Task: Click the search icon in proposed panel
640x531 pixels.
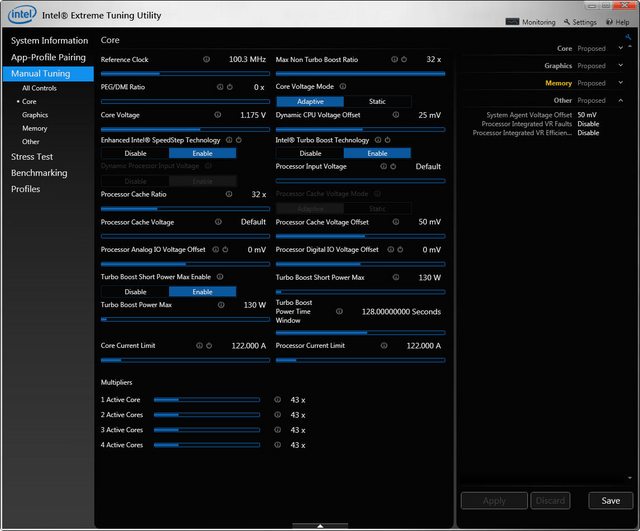Action: (628, 37)
